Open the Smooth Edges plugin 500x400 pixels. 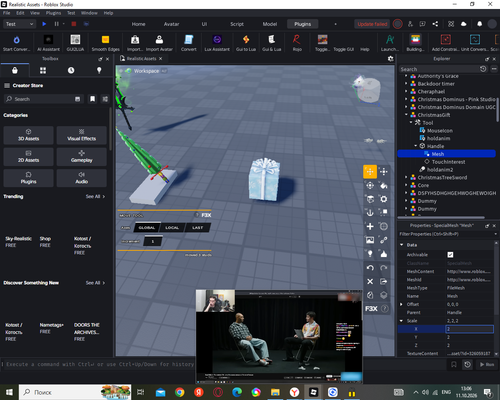[x=105, y=43]
